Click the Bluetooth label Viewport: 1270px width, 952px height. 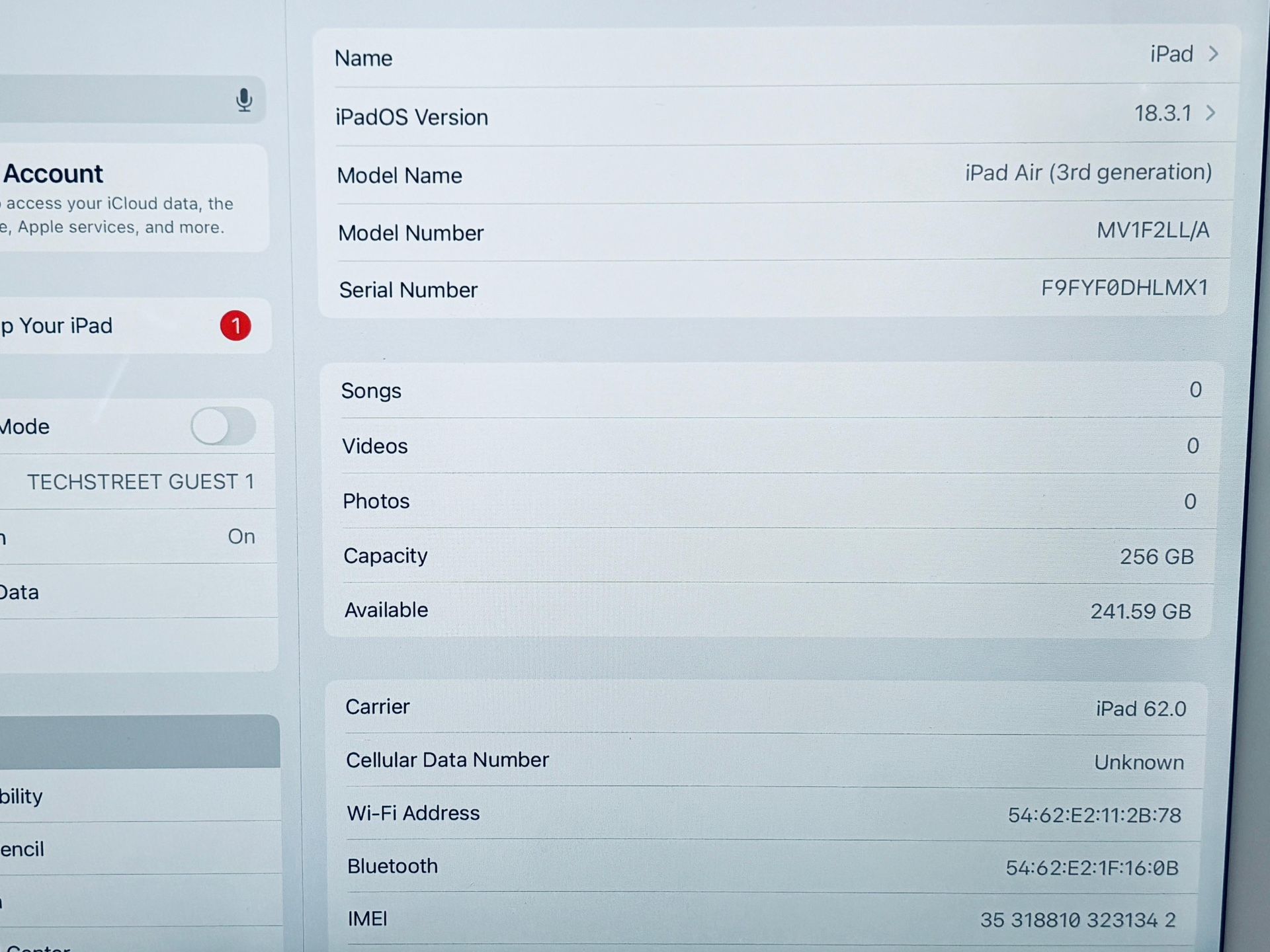tap(392, 866)
